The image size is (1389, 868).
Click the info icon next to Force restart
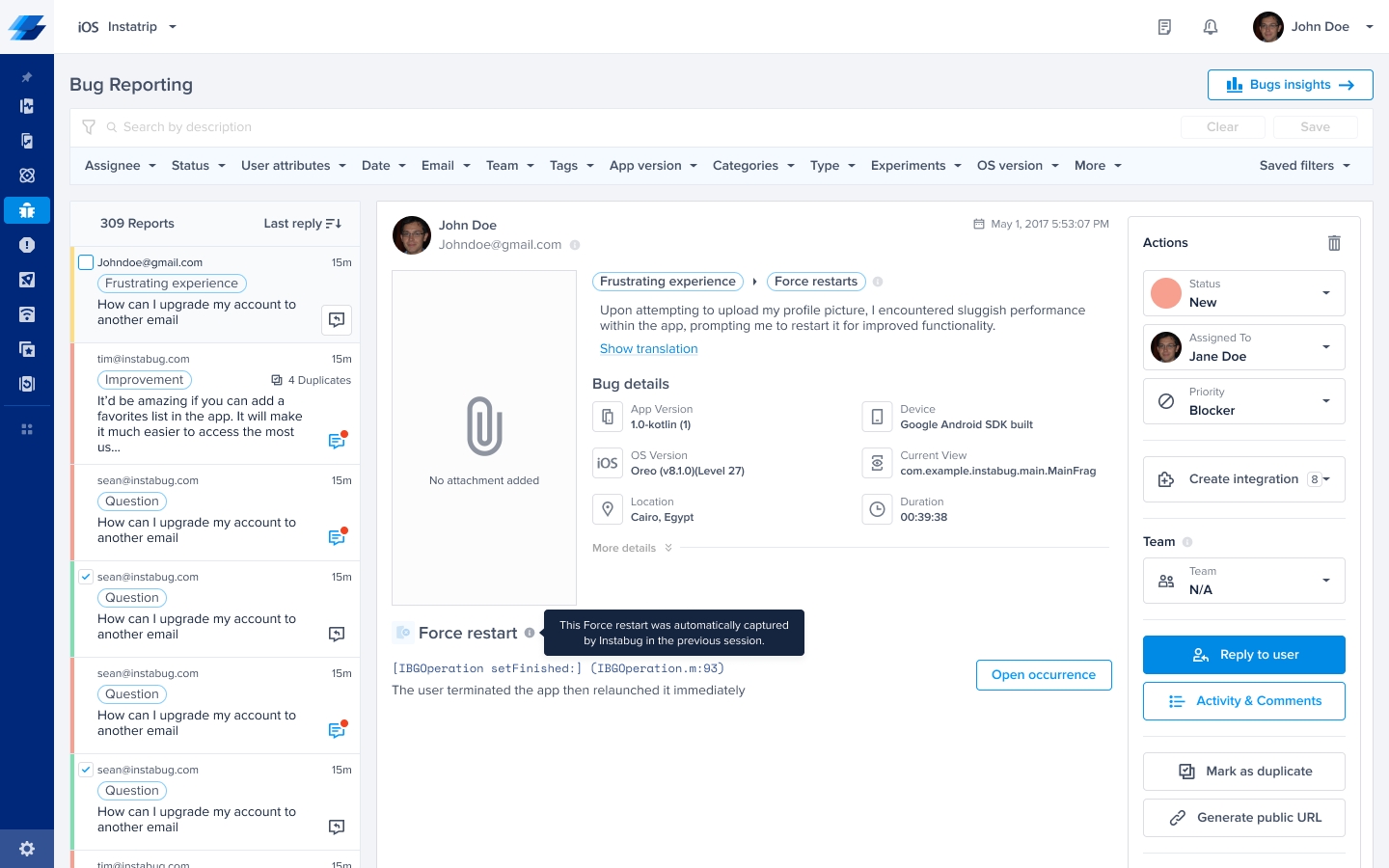point(530,633)
